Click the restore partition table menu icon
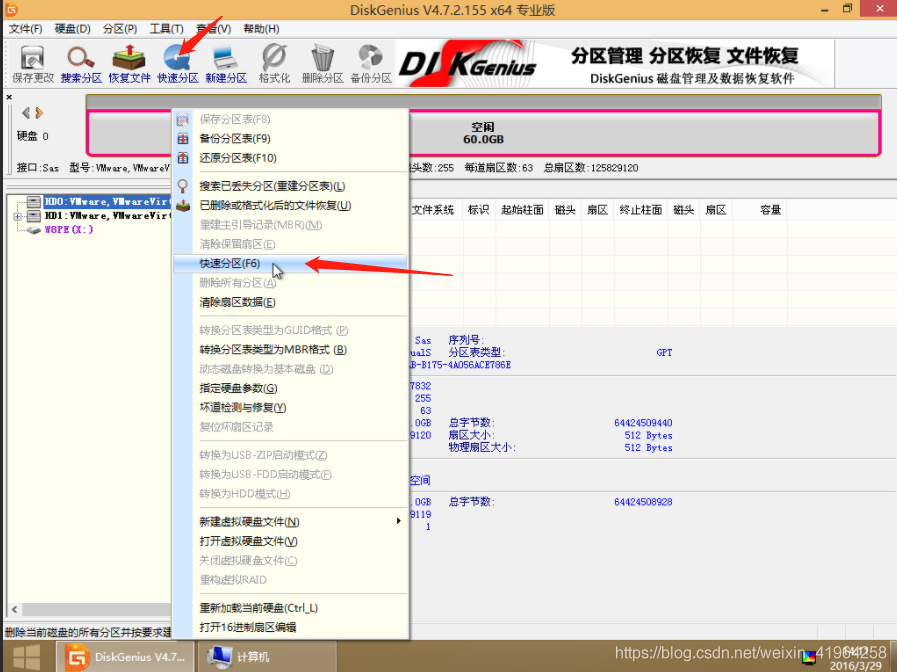Screen dimensions: 897x672 (x=182, y=158)
